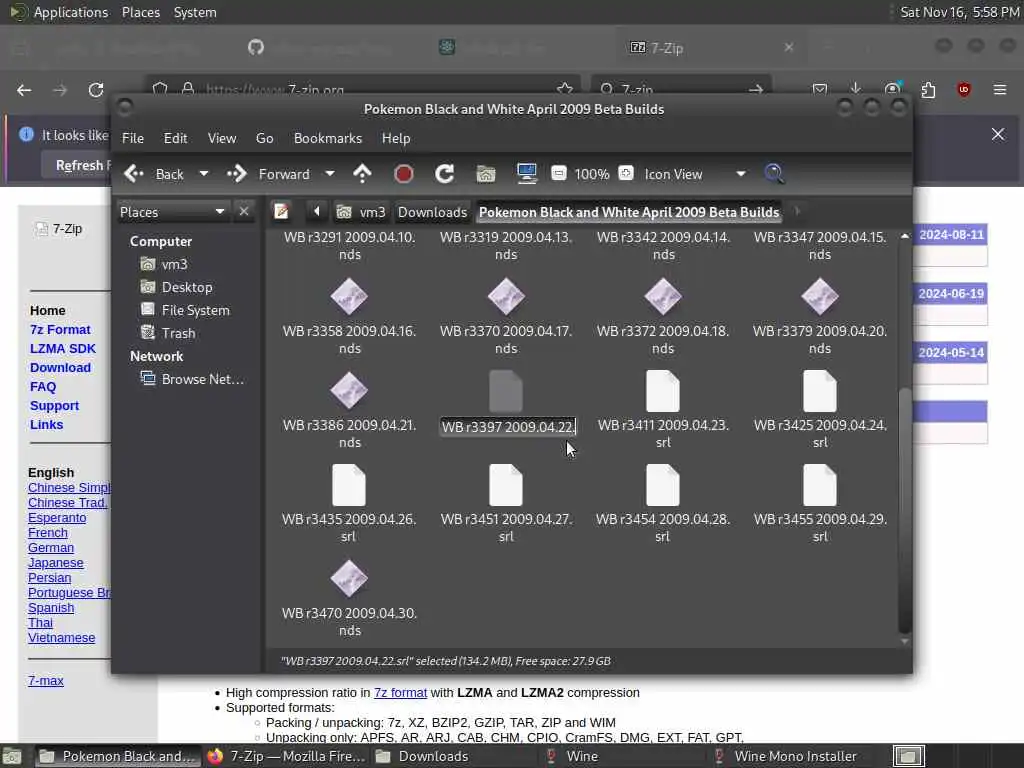Image resolution: width=1024 pixels, height=768 pixels.
Task: Open the Computer toolbar icon
Action: click(x=526, y=174)
